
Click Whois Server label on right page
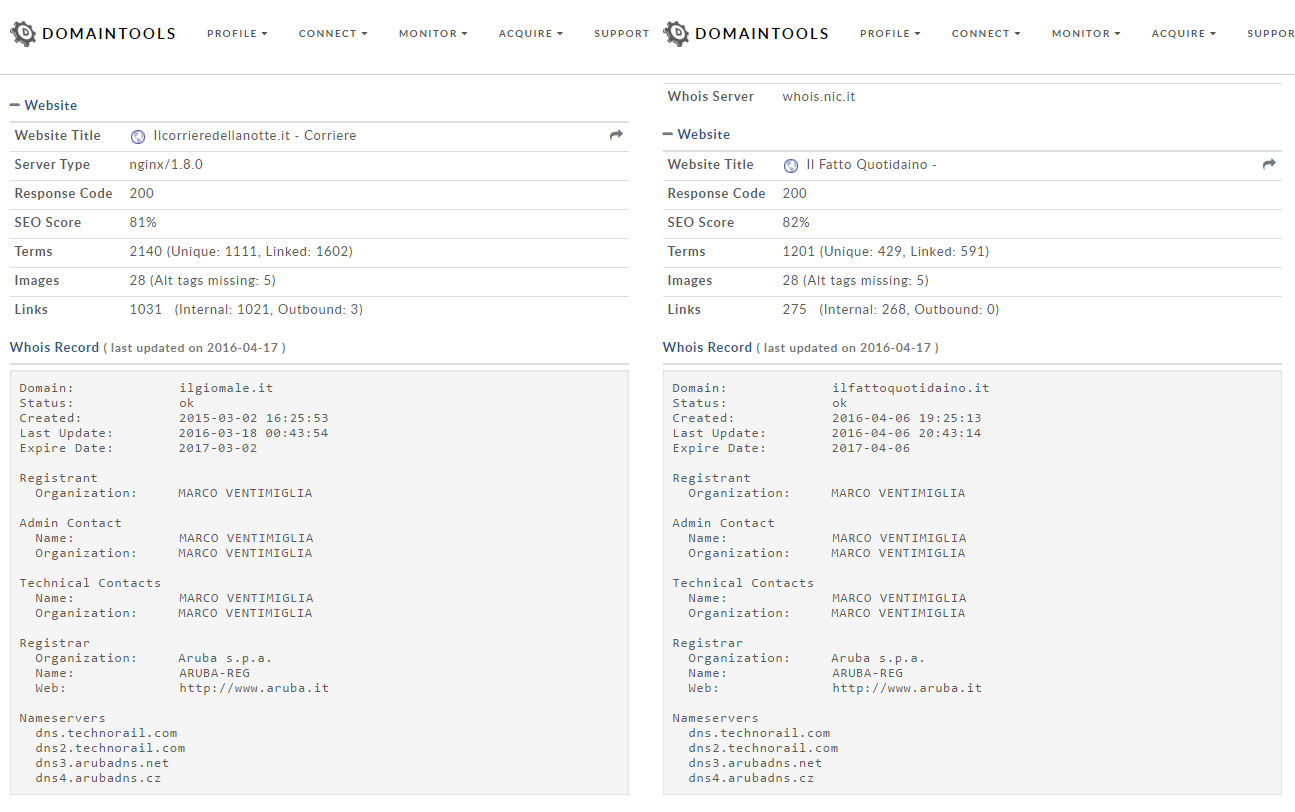coord(711,97)
